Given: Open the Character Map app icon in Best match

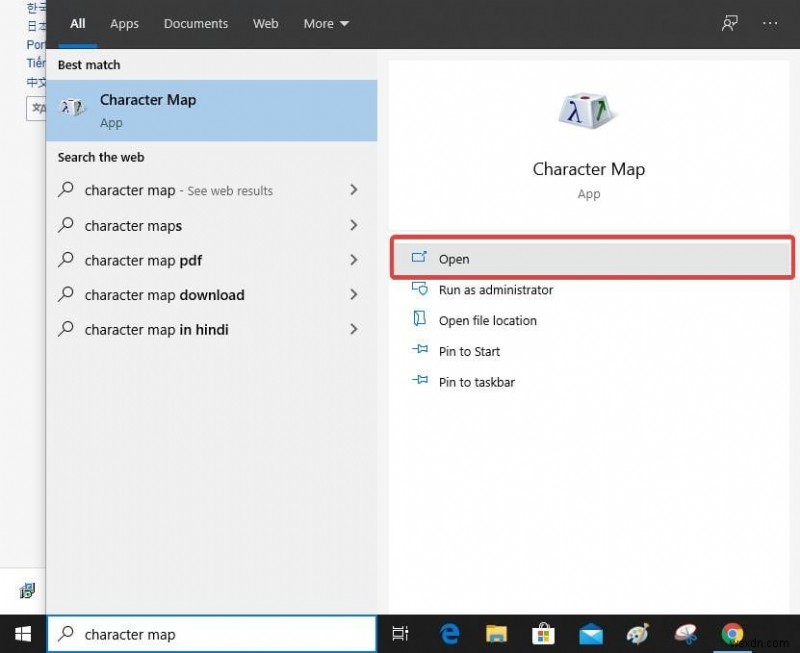Looking at the screenshot, I should pyautogui.click(x=73, y=106).
